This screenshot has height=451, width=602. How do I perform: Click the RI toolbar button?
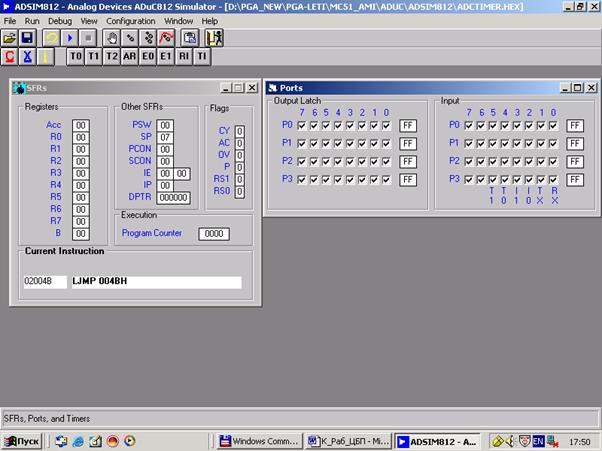click(x=183, y=57)
